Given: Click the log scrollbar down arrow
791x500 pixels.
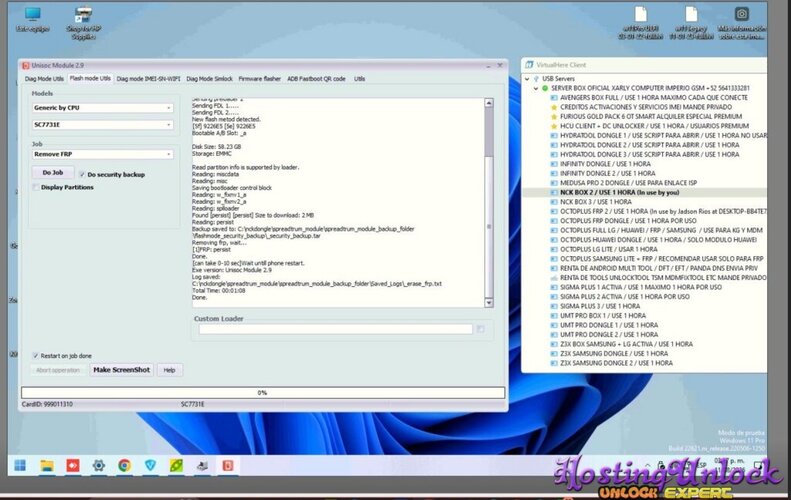Looking at the screenshot, I should tap(488, 302).
